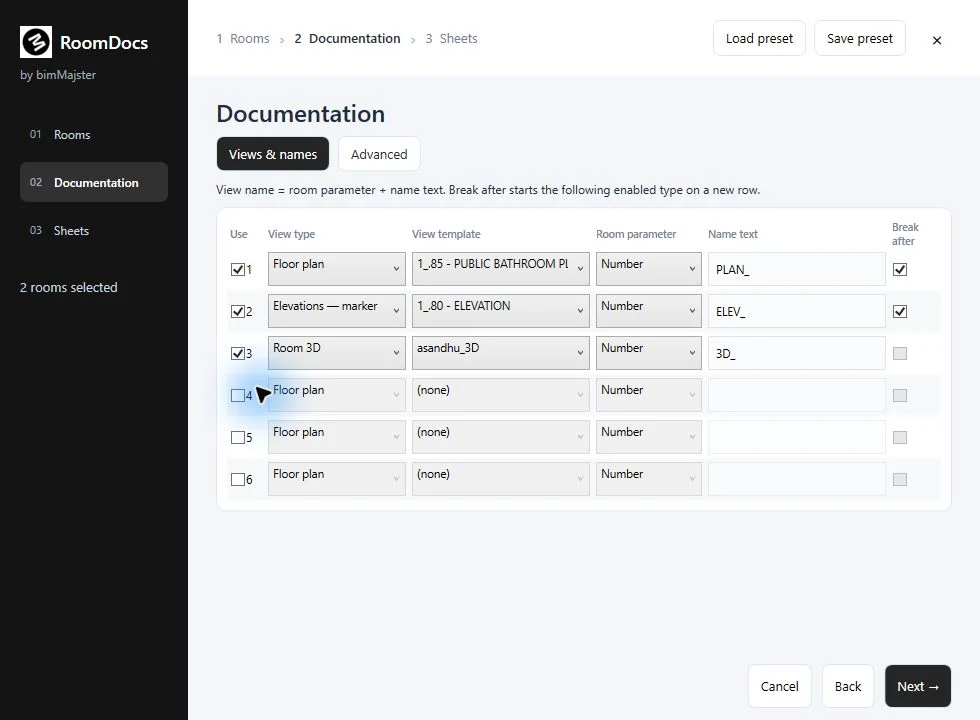The width and height of the screenshot is (980, 720).
Task: Switch to the Advanced tab
Action: pos(379,154)
